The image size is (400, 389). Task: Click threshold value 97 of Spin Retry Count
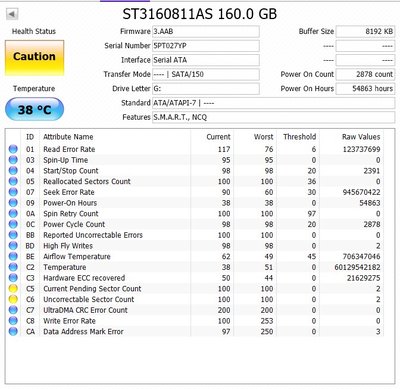pos(311,214)
